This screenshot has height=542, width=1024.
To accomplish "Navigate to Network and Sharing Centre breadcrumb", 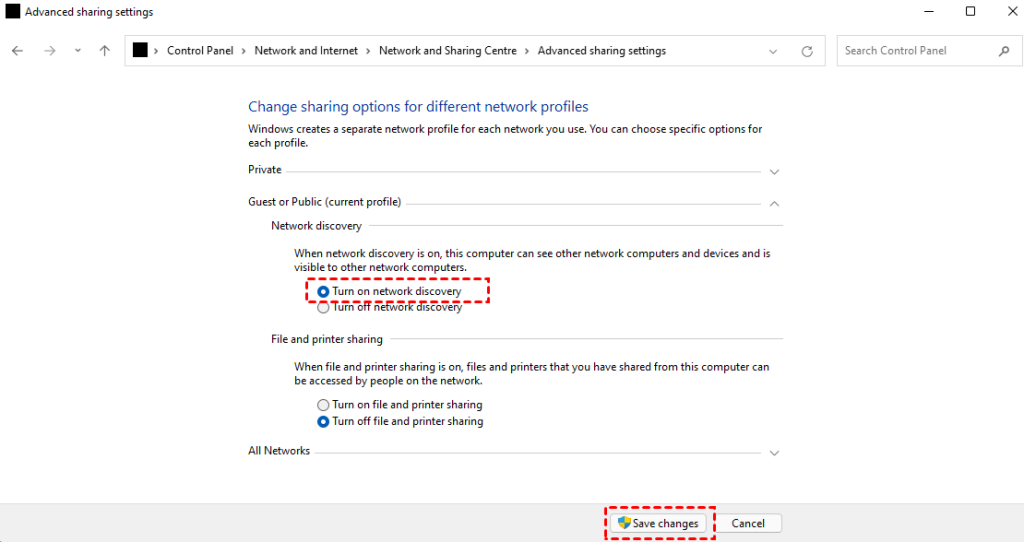I will point(447,51).
